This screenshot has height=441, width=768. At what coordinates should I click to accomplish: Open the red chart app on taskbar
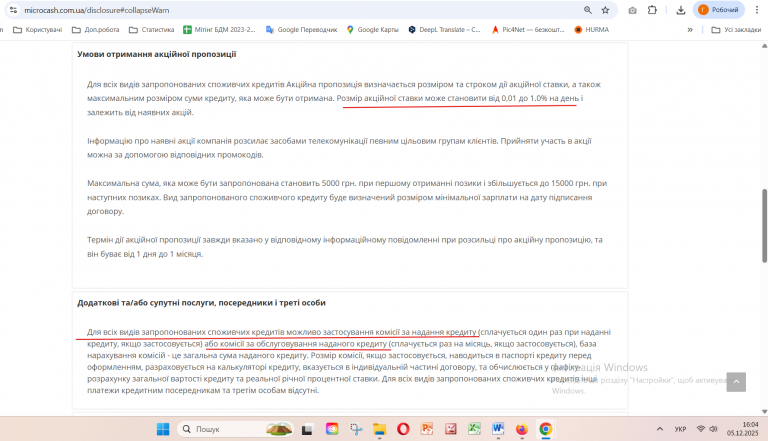(451, 429)
